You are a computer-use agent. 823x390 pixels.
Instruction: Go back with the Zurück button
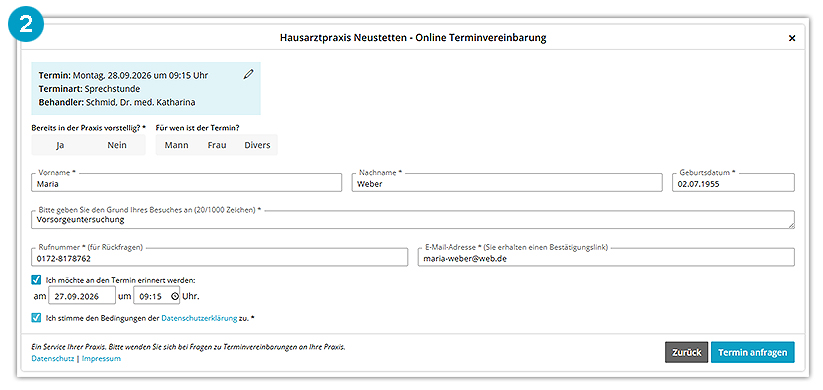point(687,352)
